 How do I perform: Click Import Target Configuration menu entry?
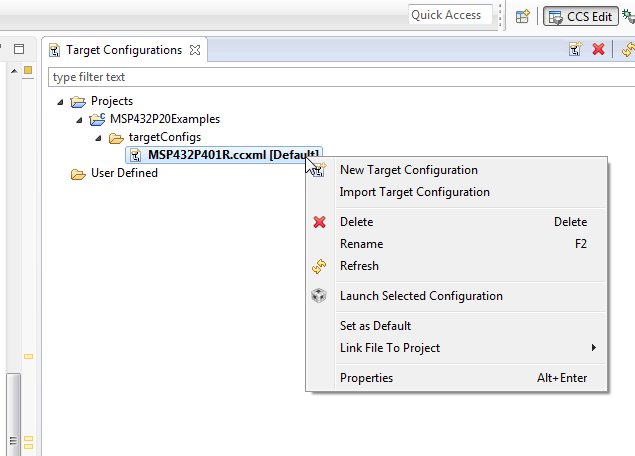(414, 192)
